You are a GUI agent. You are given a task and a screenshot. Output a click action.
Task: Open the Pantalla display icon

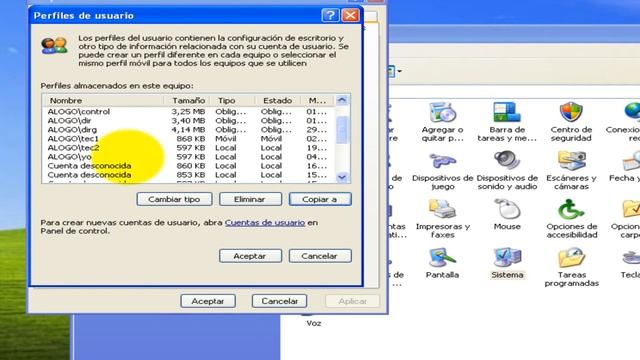[442, 257]
